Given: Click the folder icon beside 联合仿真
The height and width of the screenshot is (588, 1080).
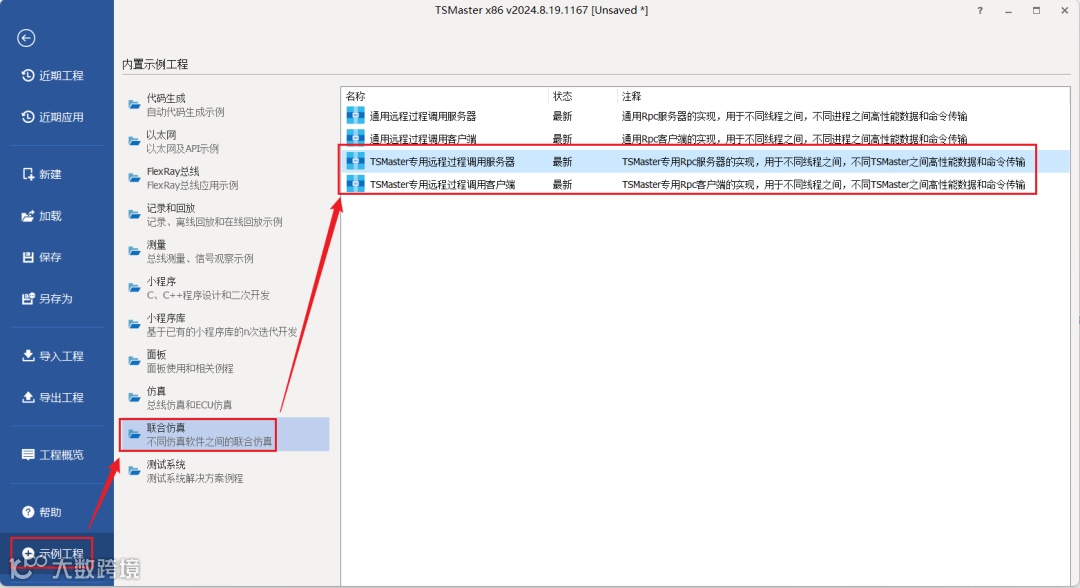Looking at the screenshot, I should pos(134,434).
